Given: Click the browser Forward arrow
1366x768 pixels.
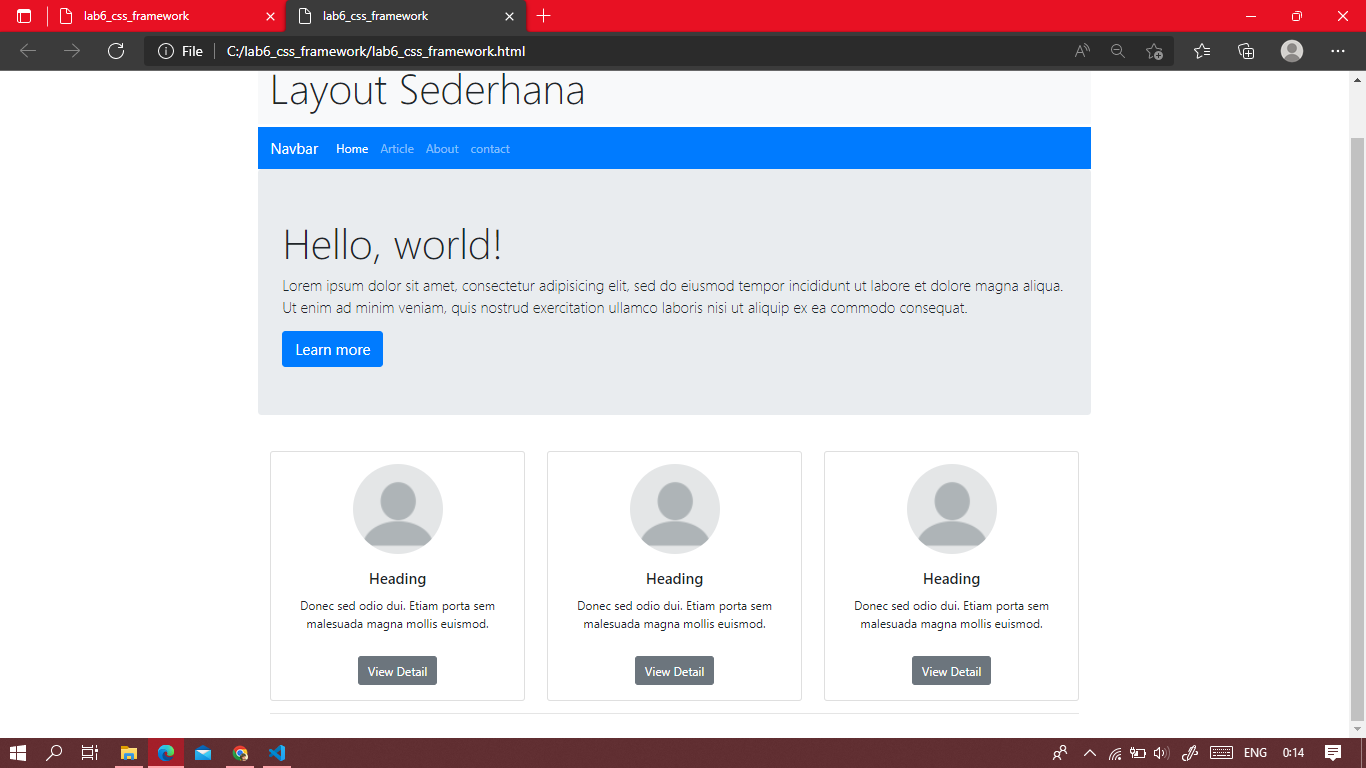Looking at the screenshot, I should 72,51.
